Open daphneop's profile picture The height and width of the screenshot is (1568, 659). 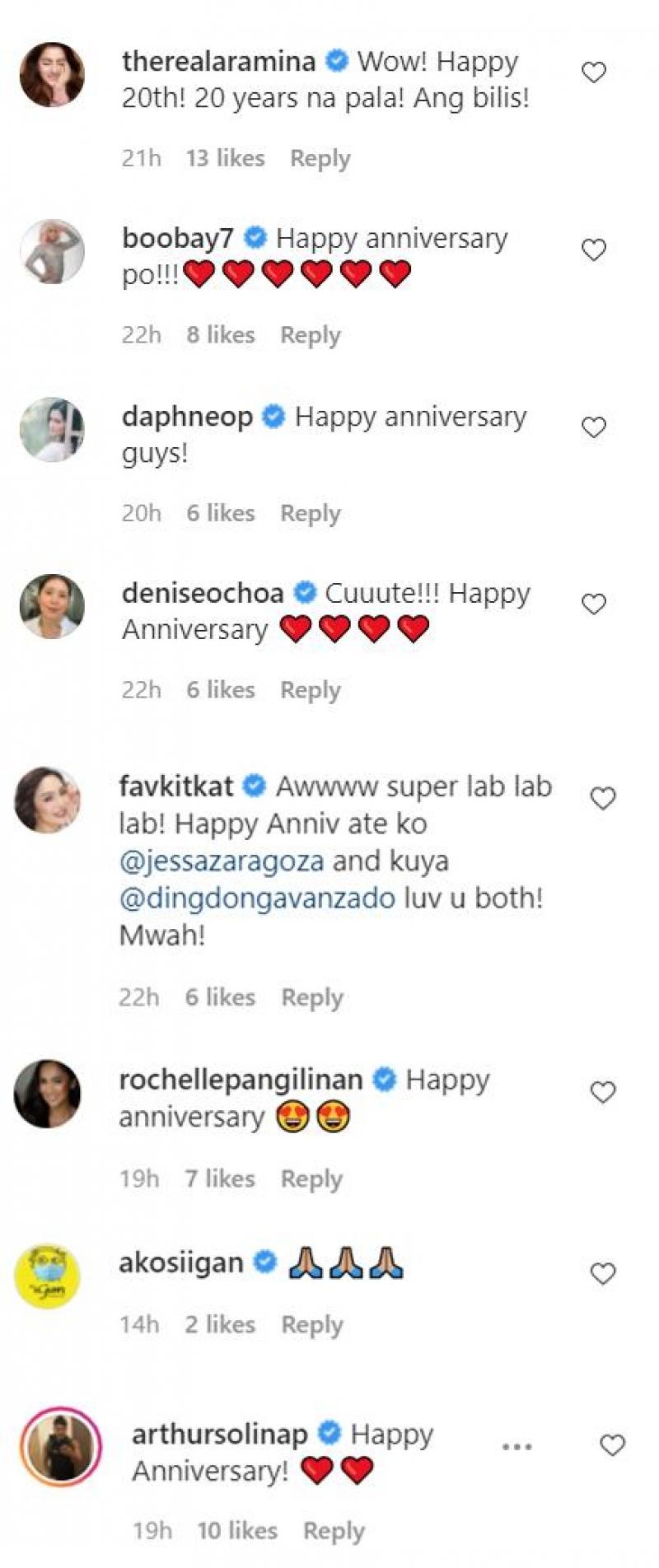pyautogui.click(x=52, y=429)
